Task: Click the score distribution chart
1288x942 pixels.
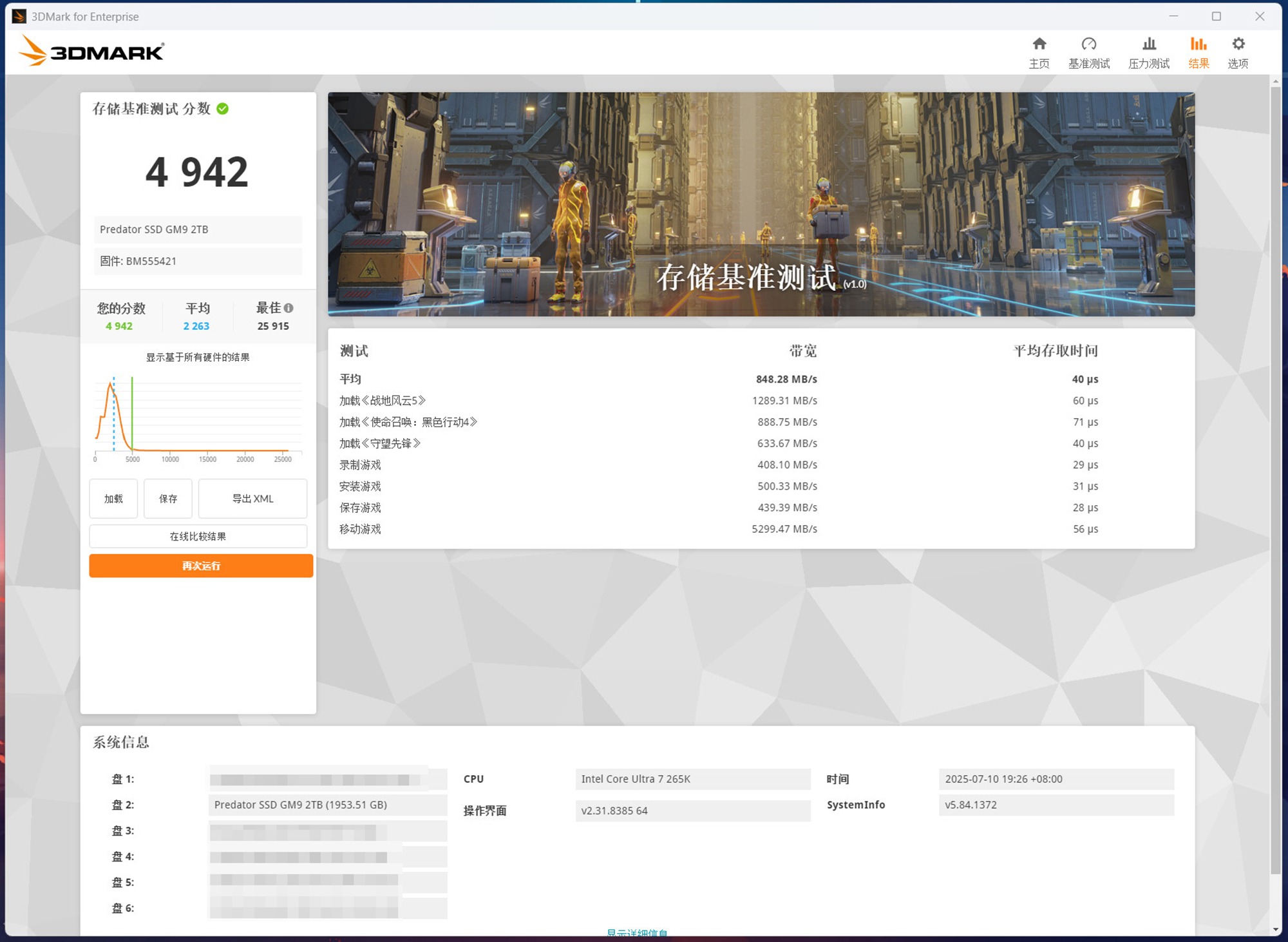Action: tap(198, 416)
